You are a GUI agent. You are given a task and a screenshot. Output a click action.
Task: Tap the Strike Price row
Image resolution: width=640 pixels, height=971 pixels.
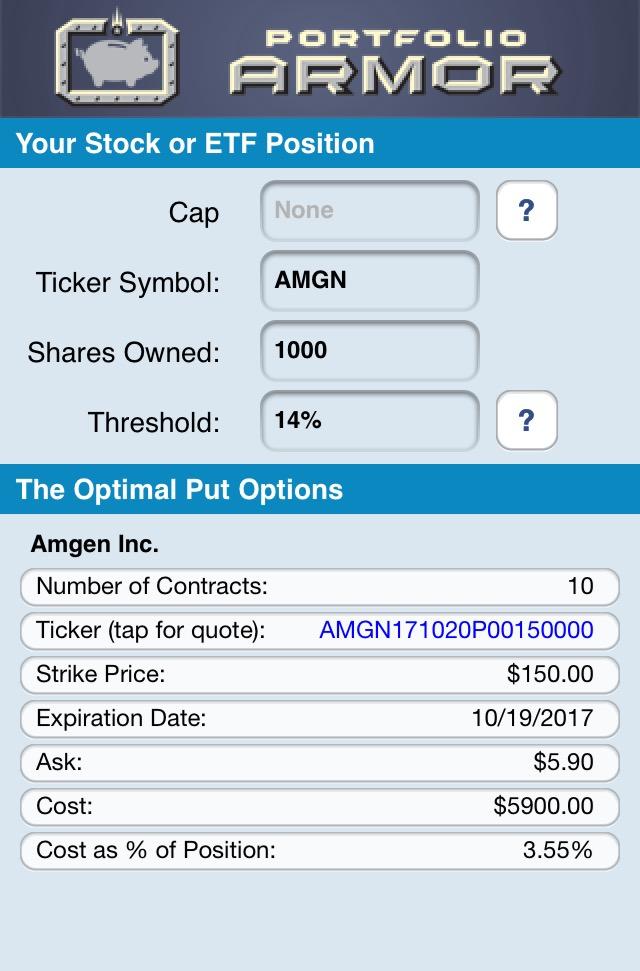click(320, 674)
